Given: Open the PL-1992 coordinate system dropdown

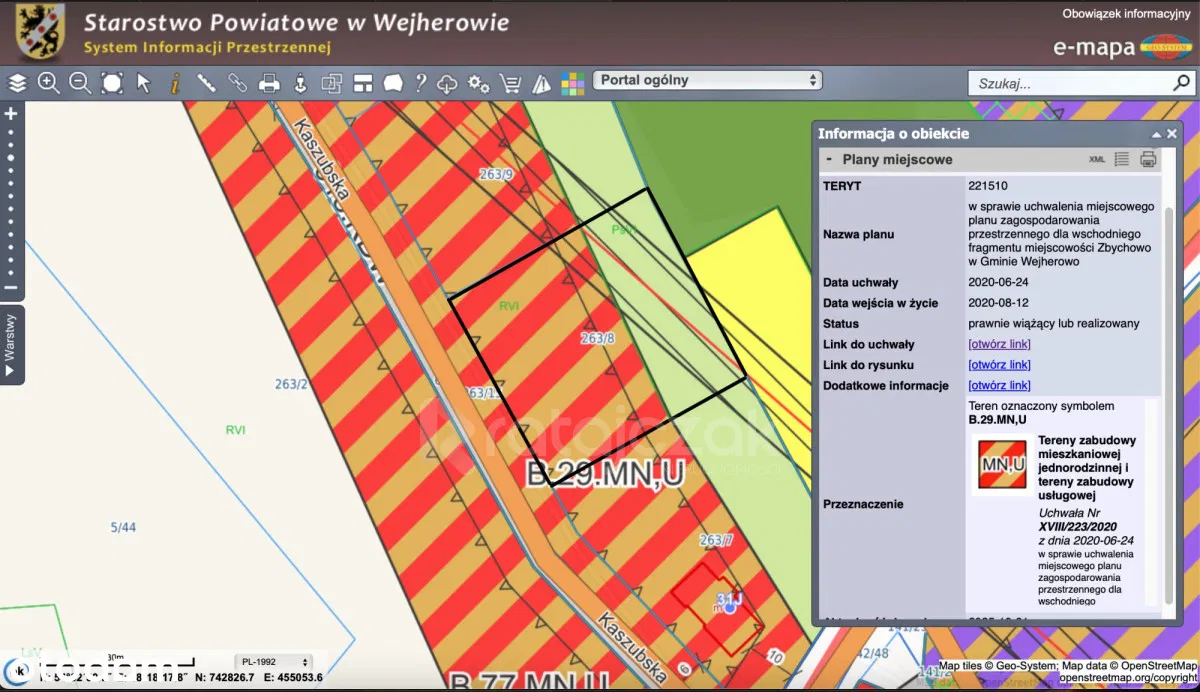Looking at the screenshot, I should 273,662.
